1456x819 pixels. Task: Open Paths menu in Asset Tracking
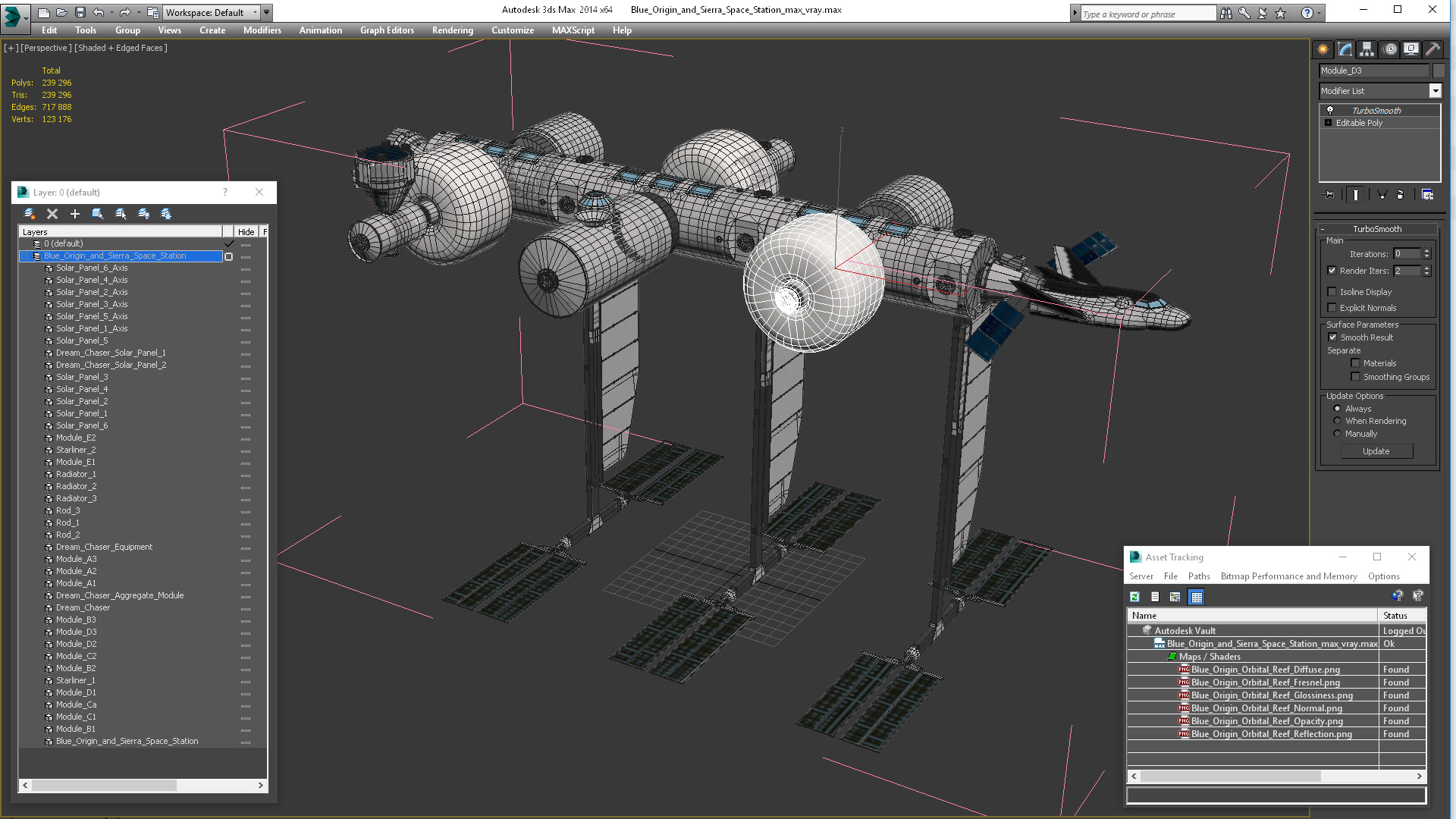pyautogui.click(x=1199, y=576)
